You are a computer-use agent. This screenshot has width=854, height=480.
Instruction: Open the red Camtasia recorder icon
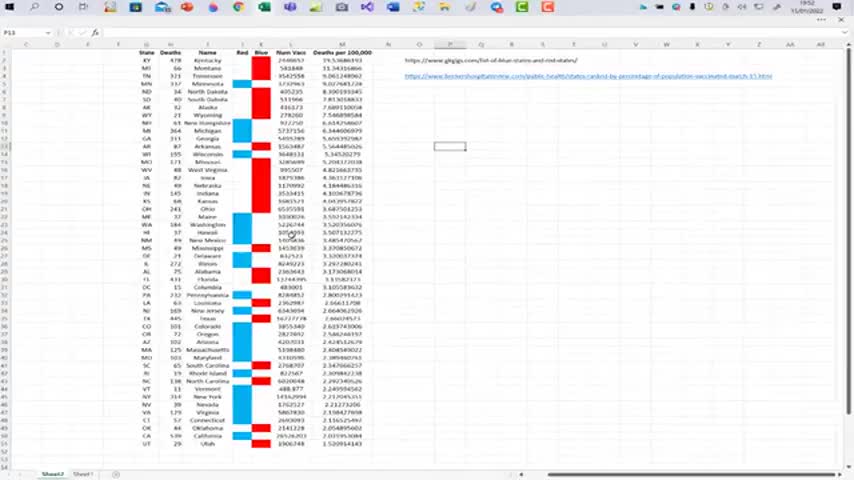click(548, 7)
